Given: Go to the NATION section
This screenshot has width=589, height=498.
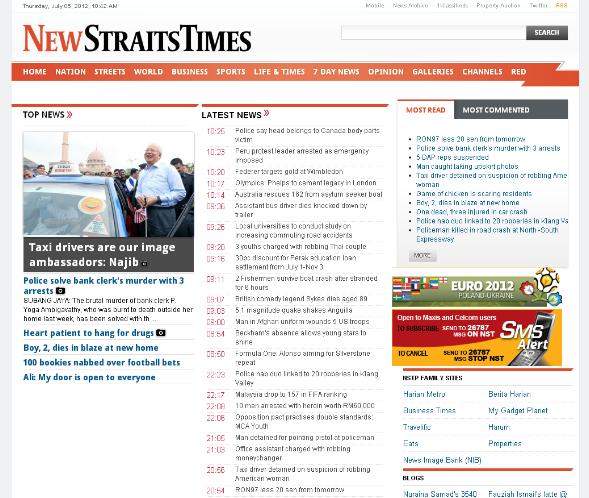Looking at the screenshot, I should point(71,72).
